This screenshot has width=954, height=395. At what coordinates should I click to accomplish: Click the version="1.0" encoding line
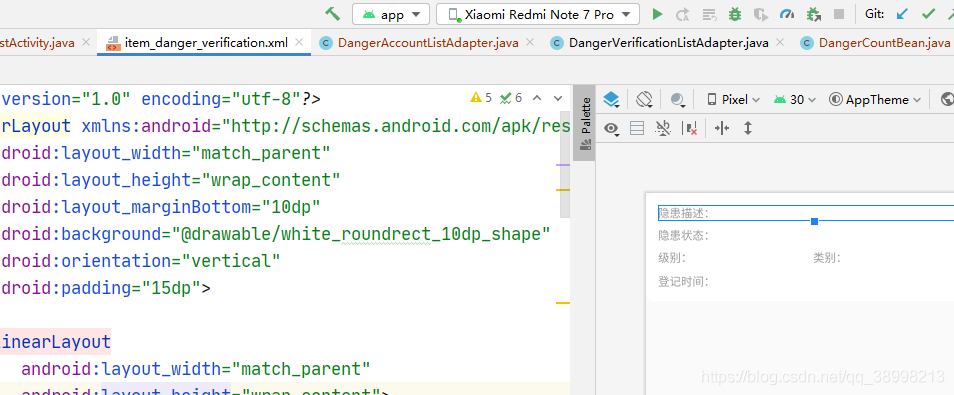[161, 99]
